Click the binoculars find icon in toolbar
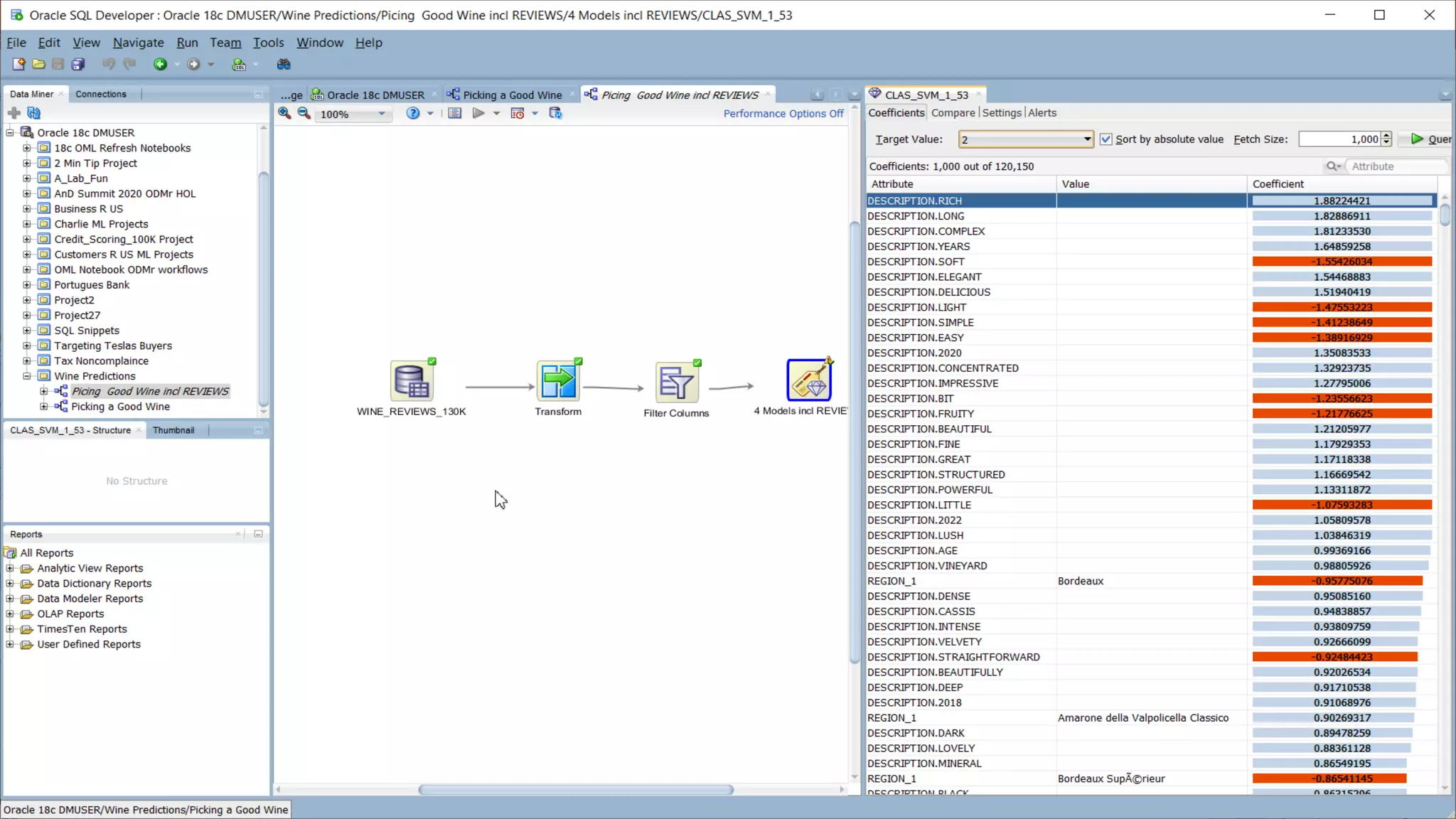Screen dimensions: 1456x819 coord(284,64)
